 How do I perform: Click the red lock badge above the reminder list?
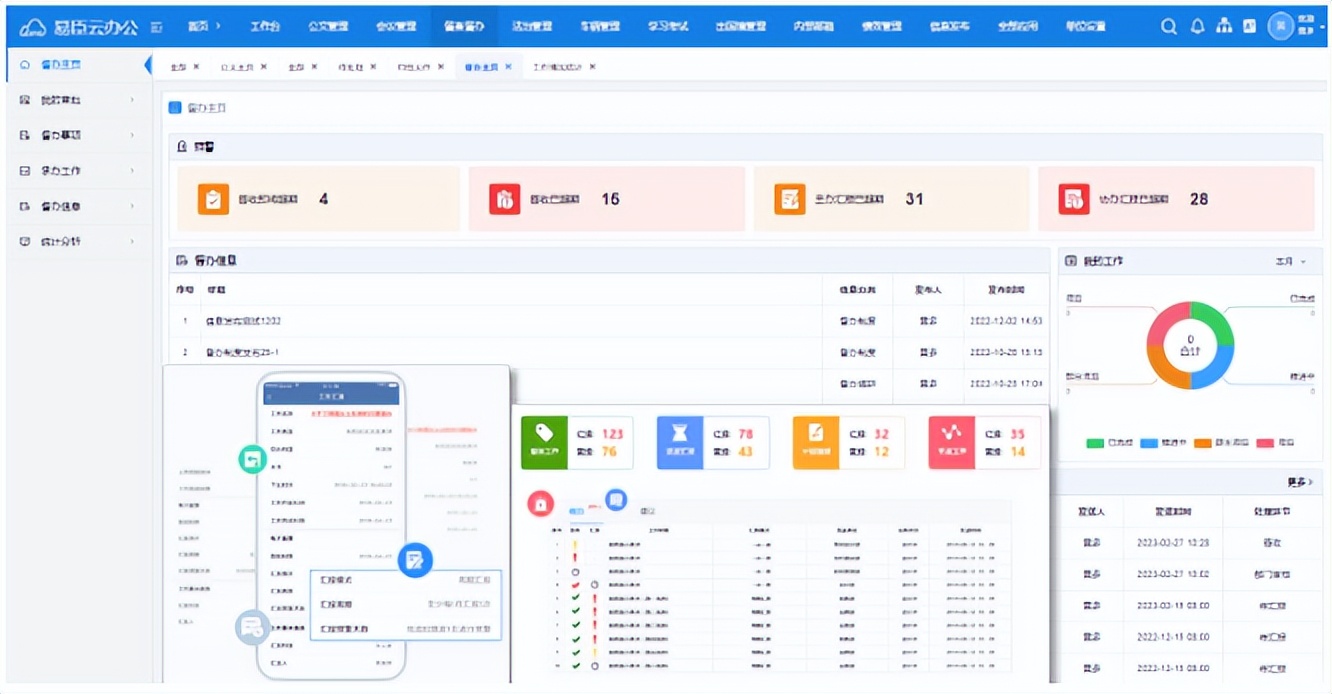coord(540,504)
